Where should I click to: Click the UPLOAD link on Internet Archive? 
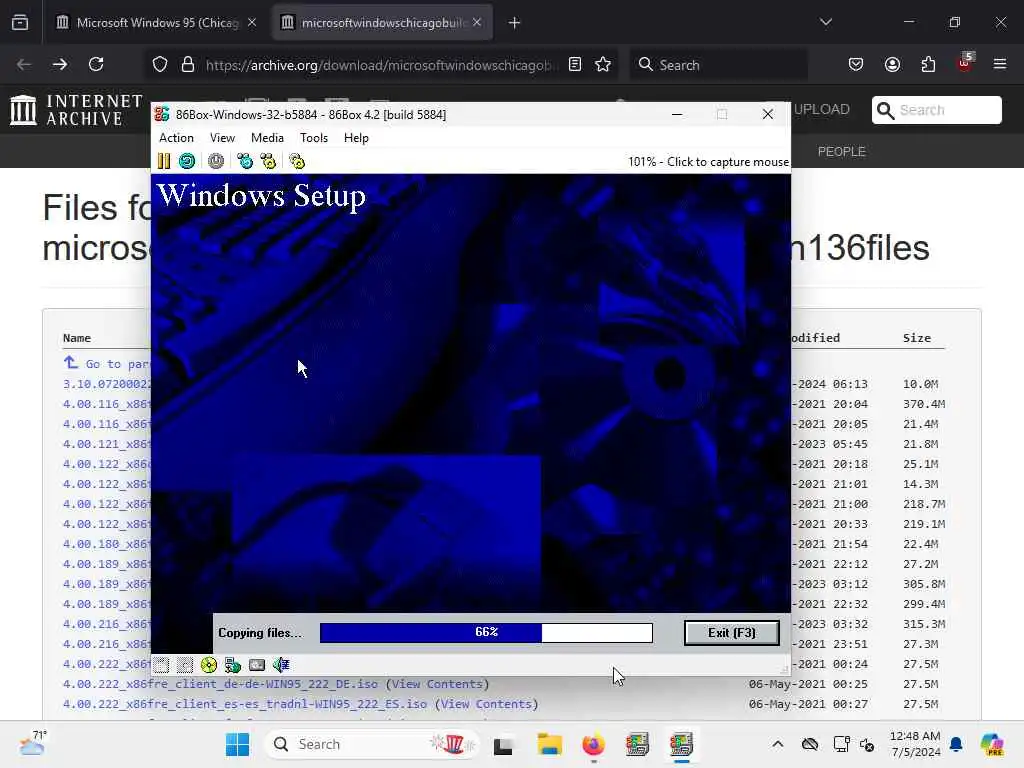822,109
